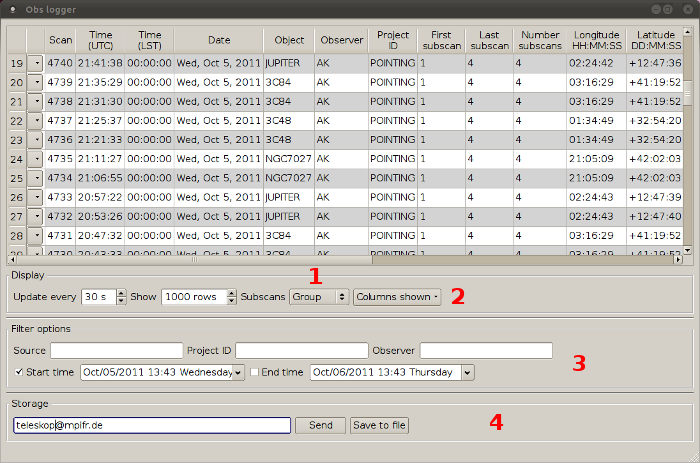
Task: Select row header number 28
Action: (x=17, y=236)
